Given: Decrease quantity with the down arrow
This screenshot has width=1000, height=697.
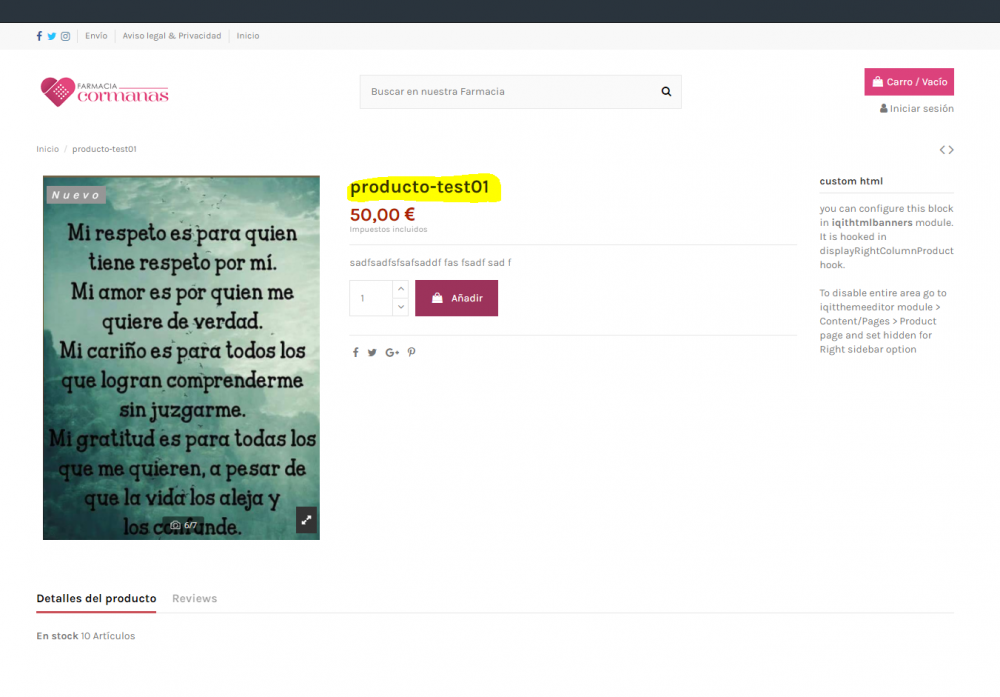Looking at the screenshot, I should point(400,306).
